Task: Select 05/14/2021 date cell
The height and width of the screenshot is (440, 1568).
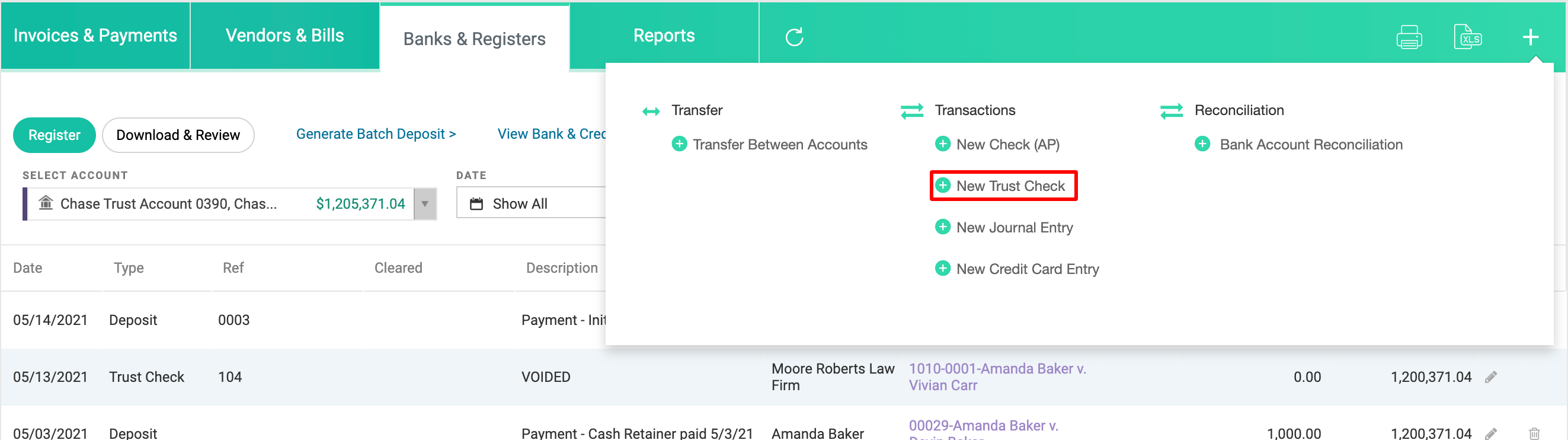Action: coord(50,320)
